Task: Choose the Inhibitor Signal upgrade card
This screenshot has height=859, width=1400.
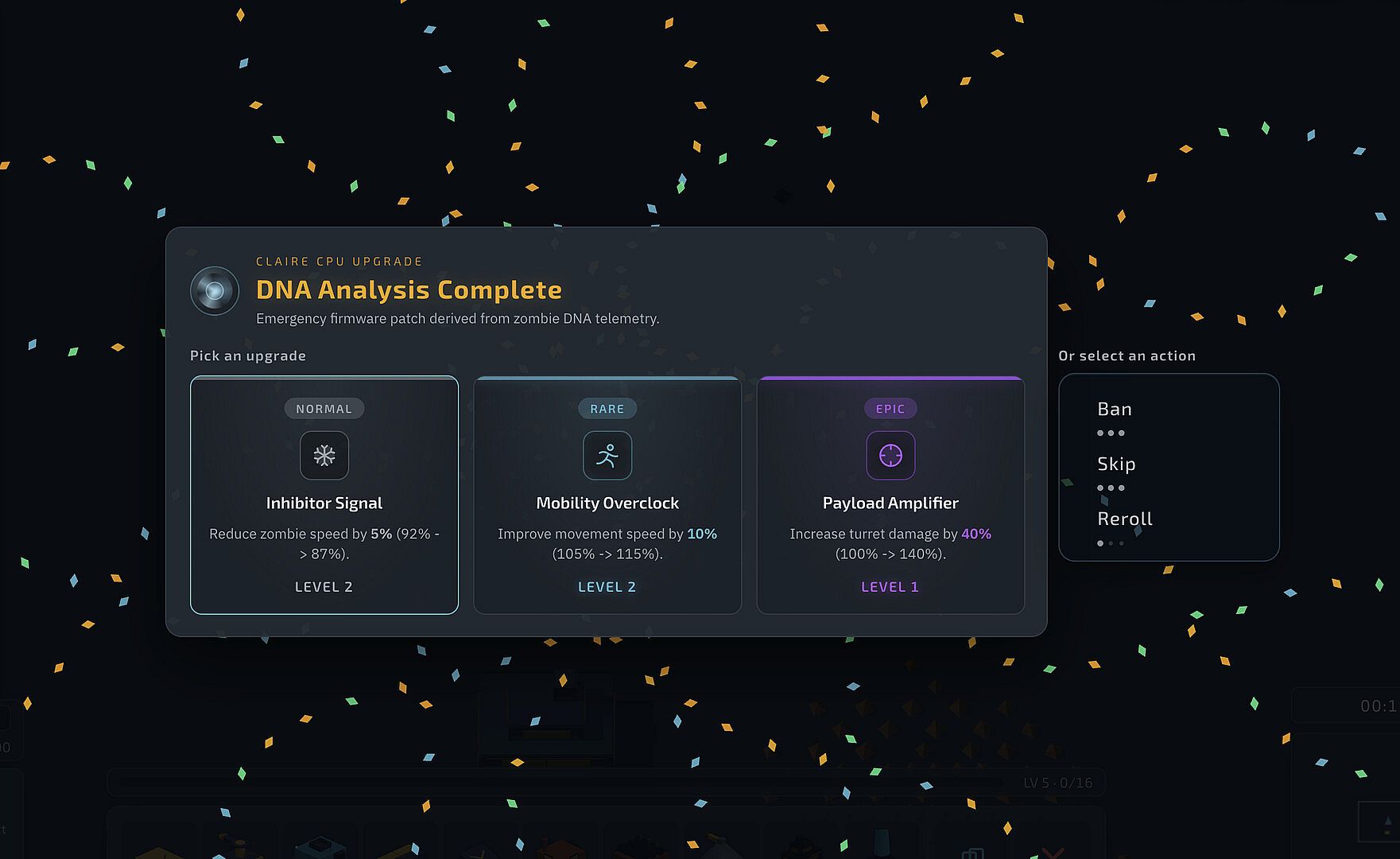Action: tap(324, 495)
